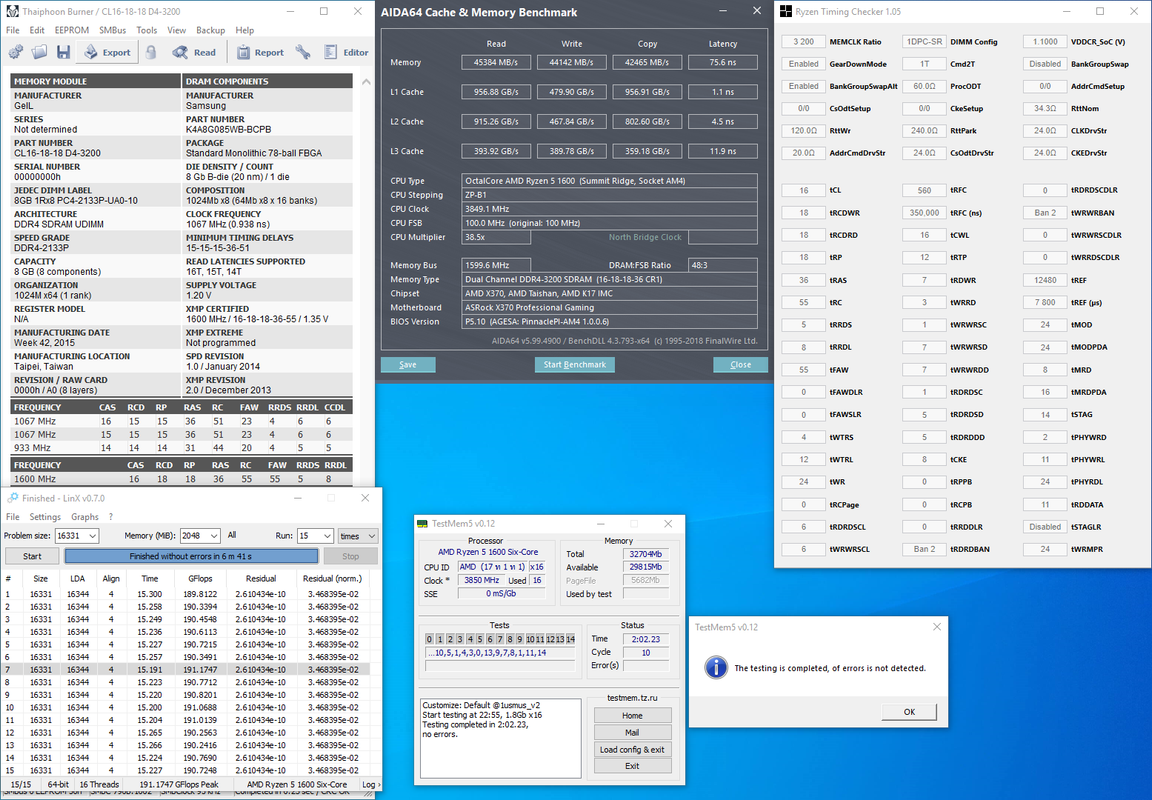The height and width of the screenshot is (800, 1152).
Task: Open the Help menu in Thaiphoon Burner
Action: [245, 30]
